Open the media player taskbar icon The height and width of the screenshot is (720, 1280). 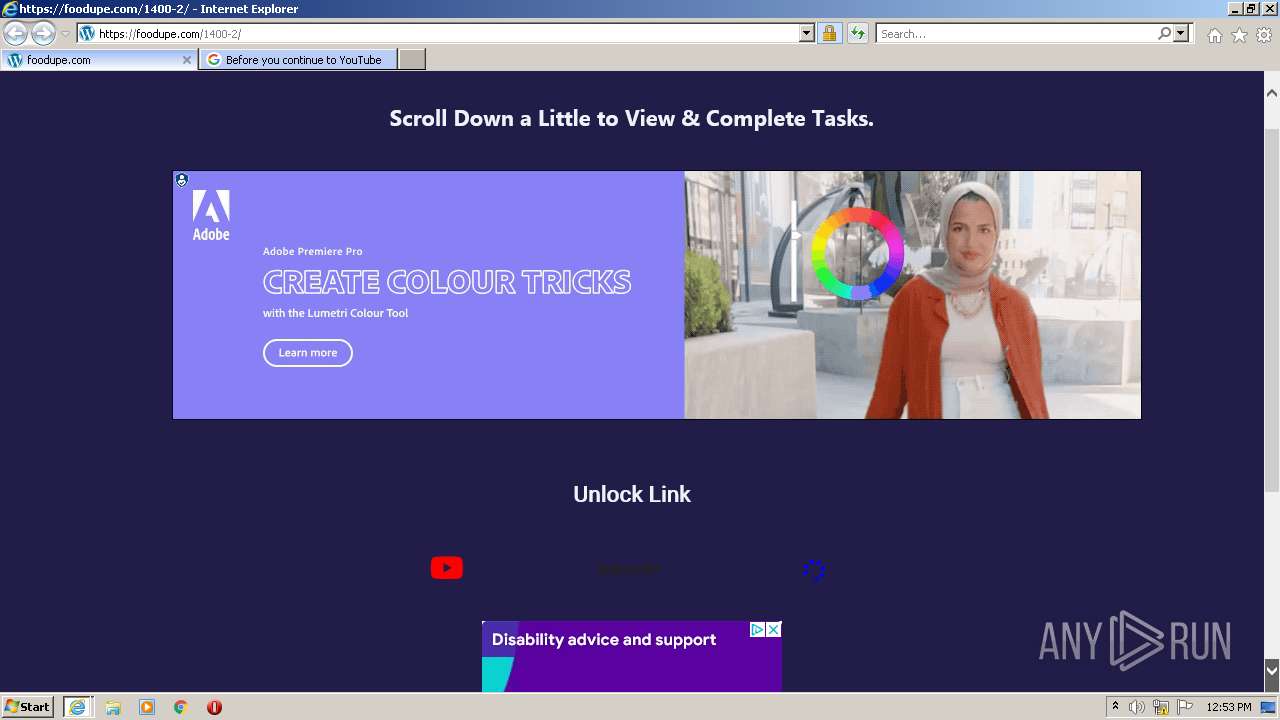(x=147, y=707)
